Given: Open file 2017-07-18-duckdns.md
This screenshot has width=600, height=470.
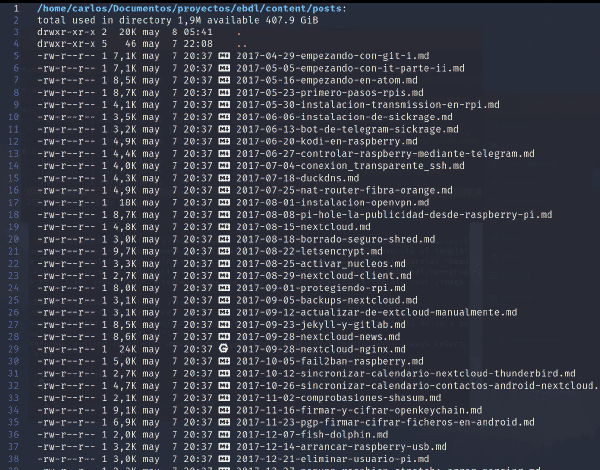Looking at the screenshot, I should pyautogui.click(x=298, y=178).
